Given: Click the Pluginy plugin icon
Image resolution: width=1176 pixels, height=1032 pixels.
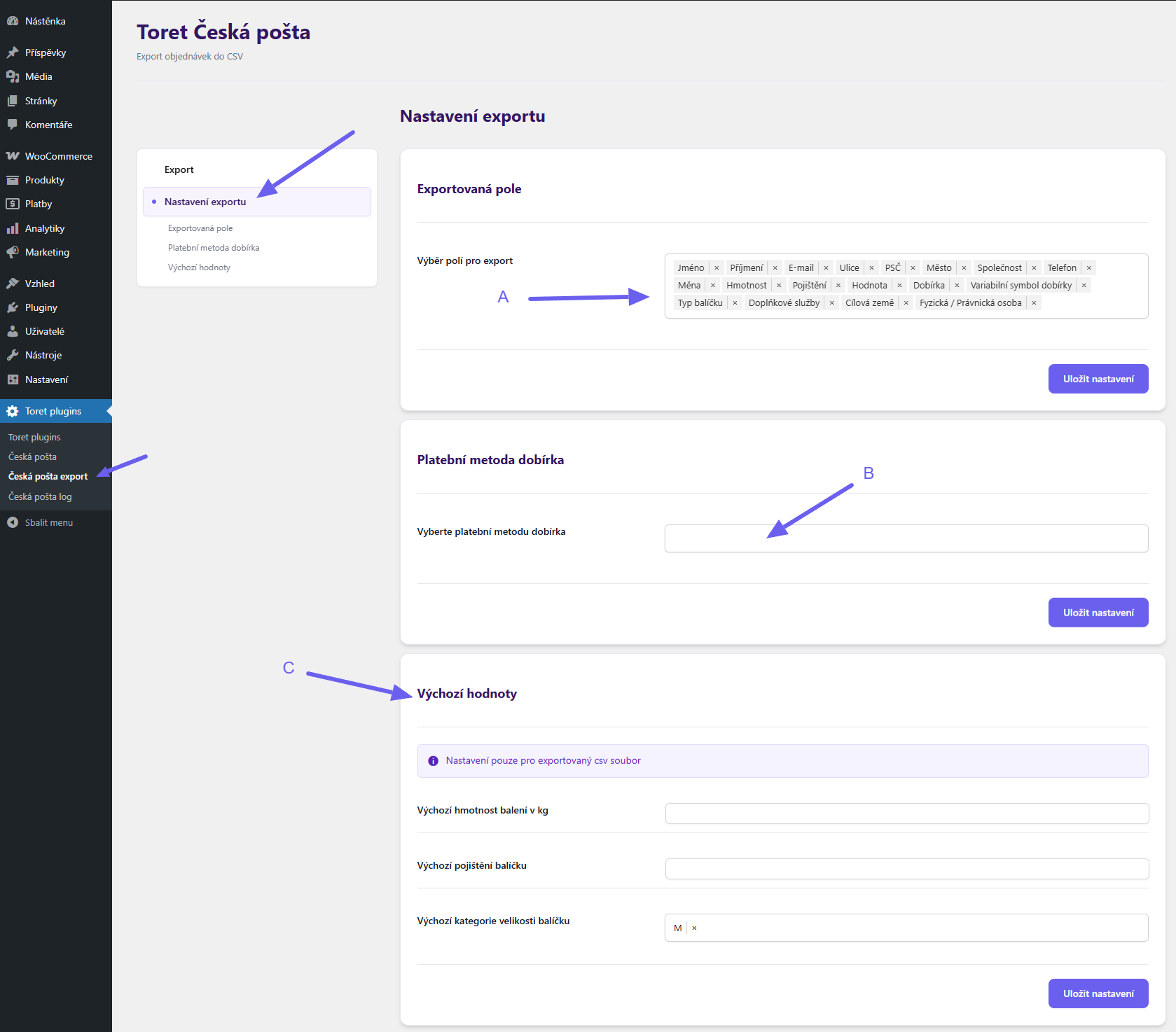Looking at the screenshot, I should tap(13, 307).
